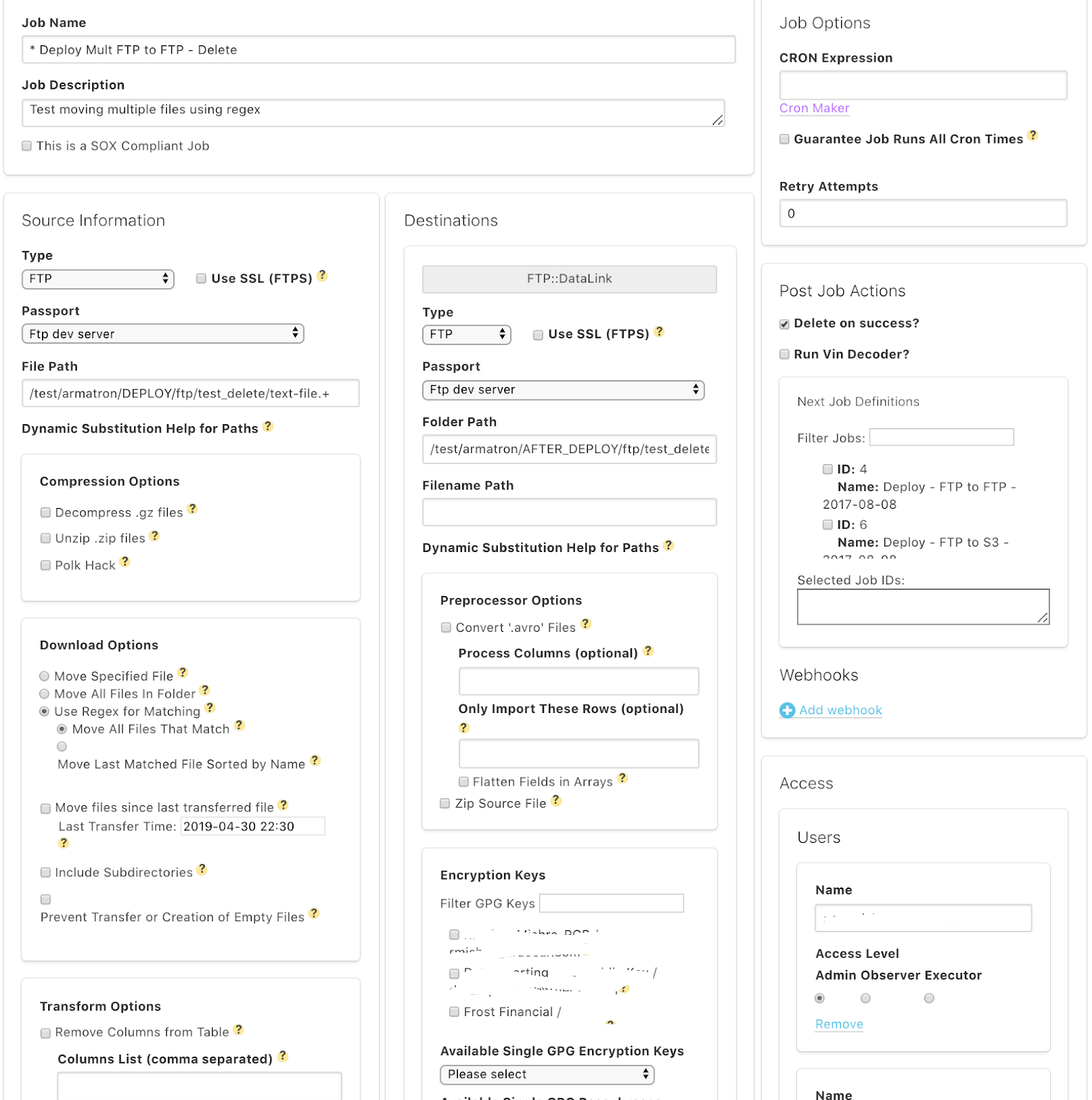This screenshot has height=1100, width=1092.
Task: Click Remove link under Users
Action: pyautogui.click(x=838, y=1024)
